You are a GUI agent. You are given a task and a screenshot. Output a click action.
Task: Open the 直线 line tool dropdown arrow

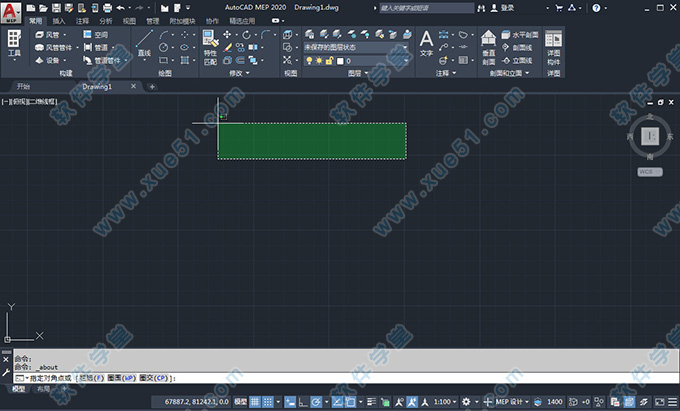pyautogui.click(x=144, y=60)
